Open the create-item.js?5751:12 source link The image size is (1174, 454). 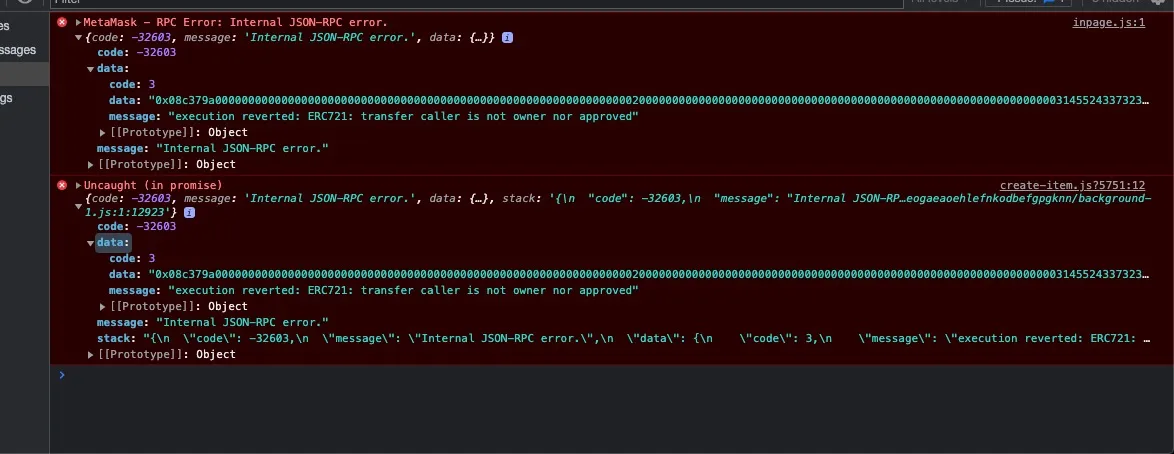tap(1073, 185)
